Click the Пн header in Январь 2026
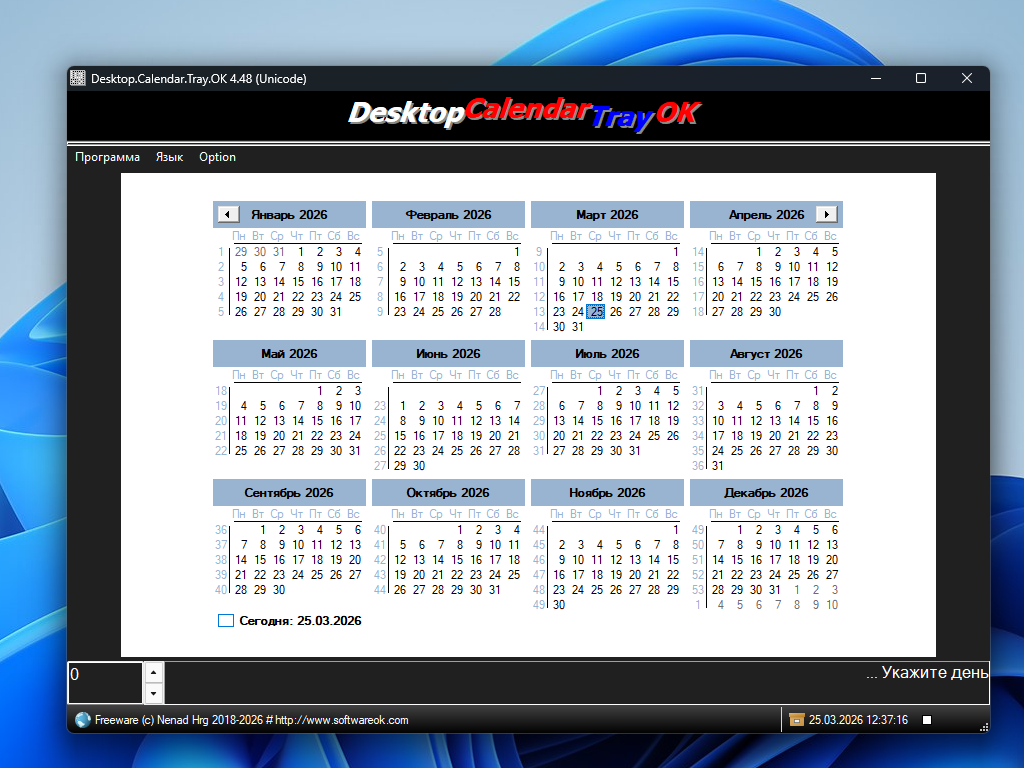Screen dimensions: 1024x768 coord(239,236)
